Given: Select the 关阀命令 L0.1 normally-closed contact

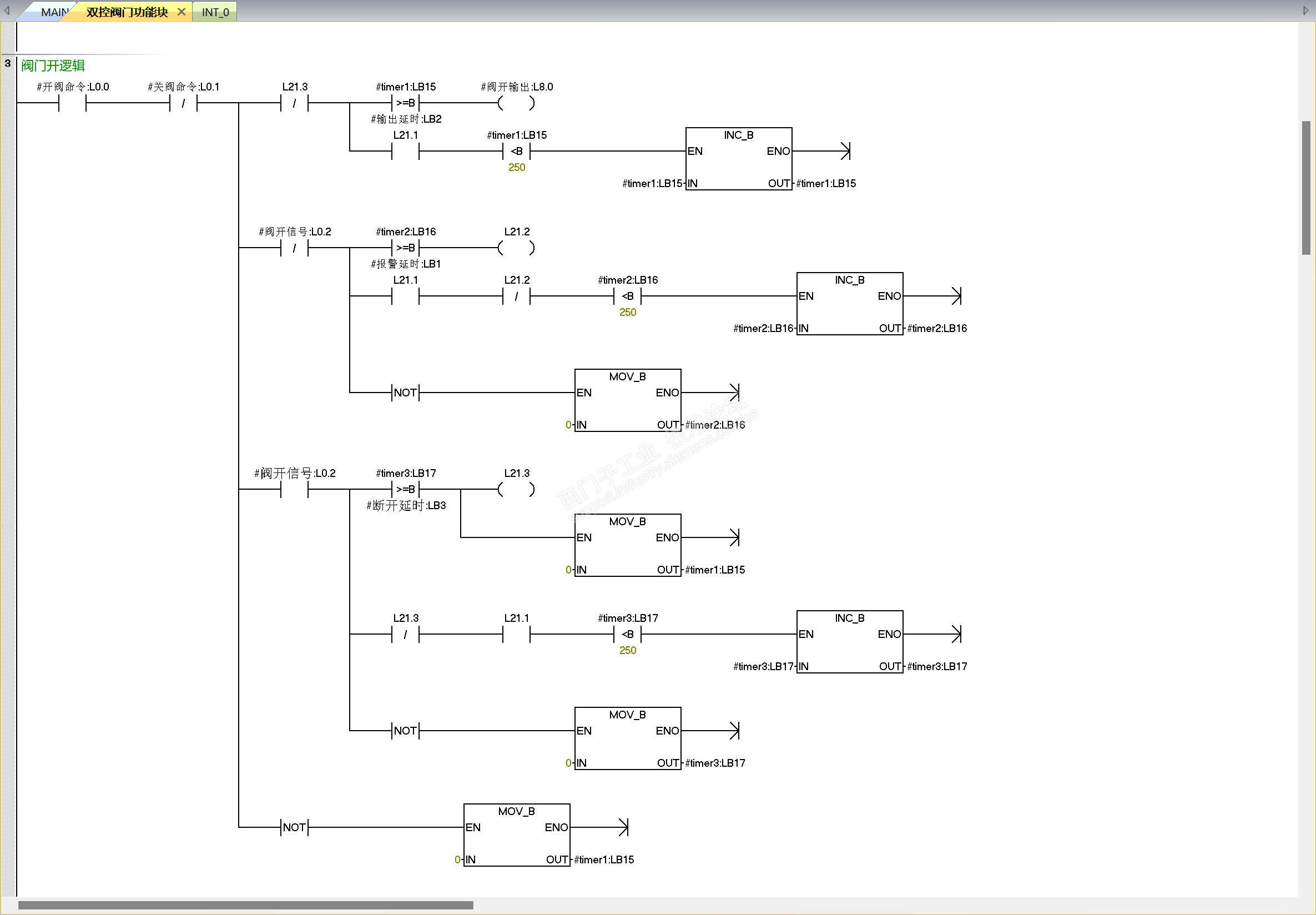Looking at the screenshot, I should [x=183, y=103].
